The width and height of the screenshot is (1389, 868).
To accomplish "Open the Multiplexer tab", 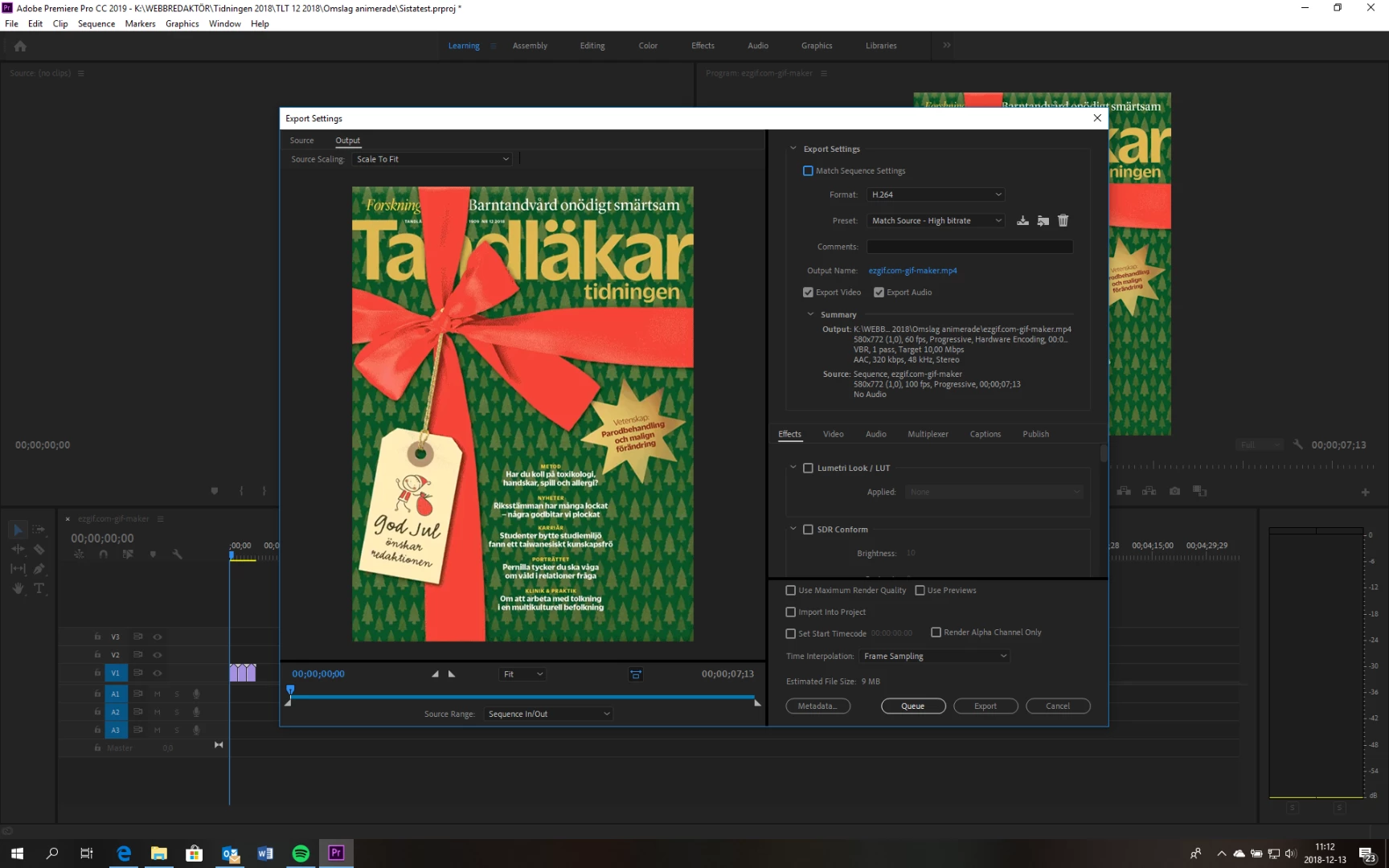I will click(x=928, y=434).
